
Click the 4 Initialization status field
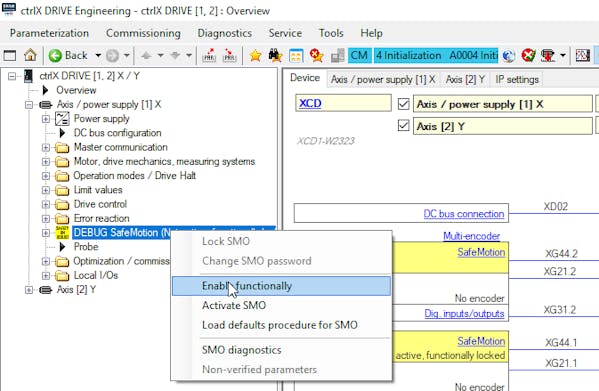click(436, 56)
